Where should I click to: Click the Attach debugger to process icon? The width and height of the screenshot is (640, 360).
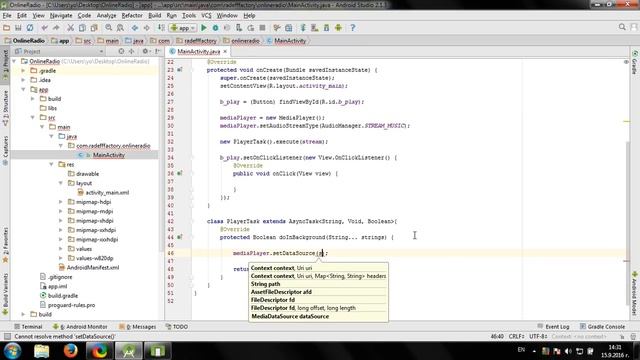coord(239,28)
